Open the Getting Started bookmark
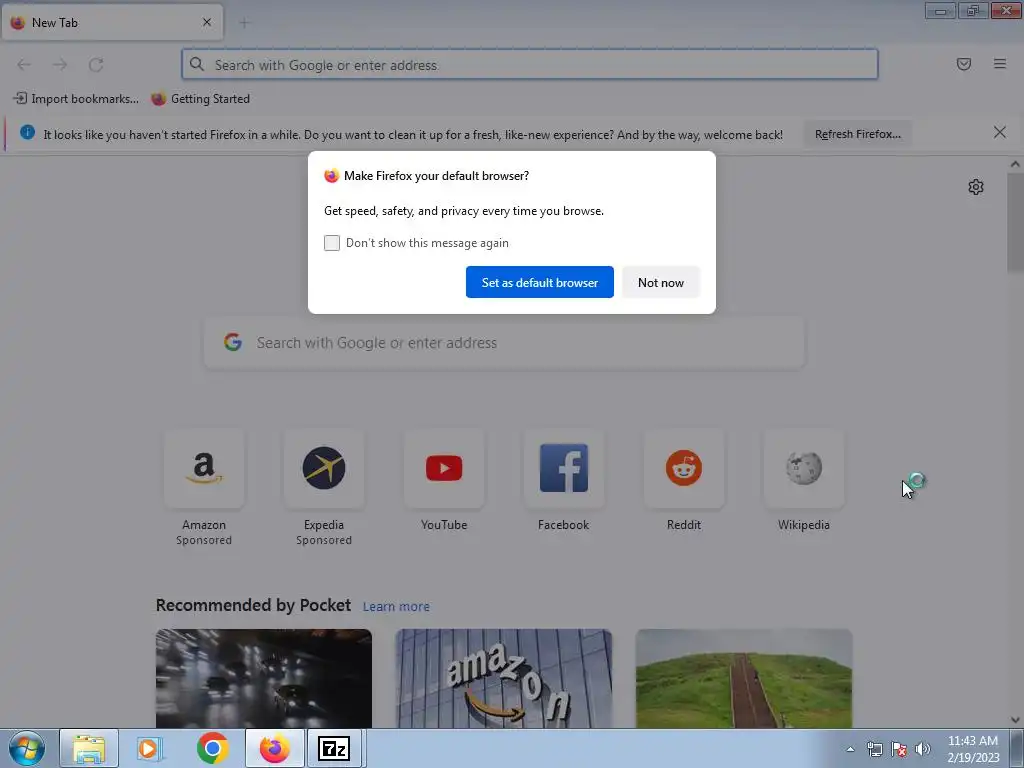Viewport: 1024px width, 768px height. [200, 99]
